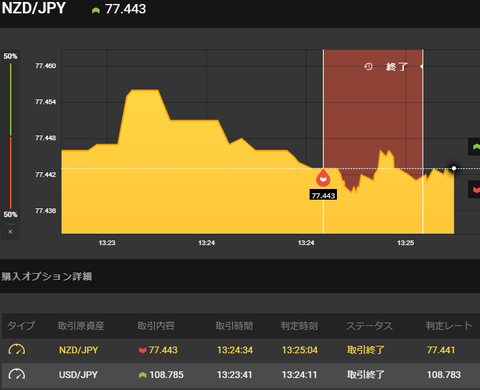
Task: Click the 取引終了 status in the USD/JPY row
Action: (366, 375)
